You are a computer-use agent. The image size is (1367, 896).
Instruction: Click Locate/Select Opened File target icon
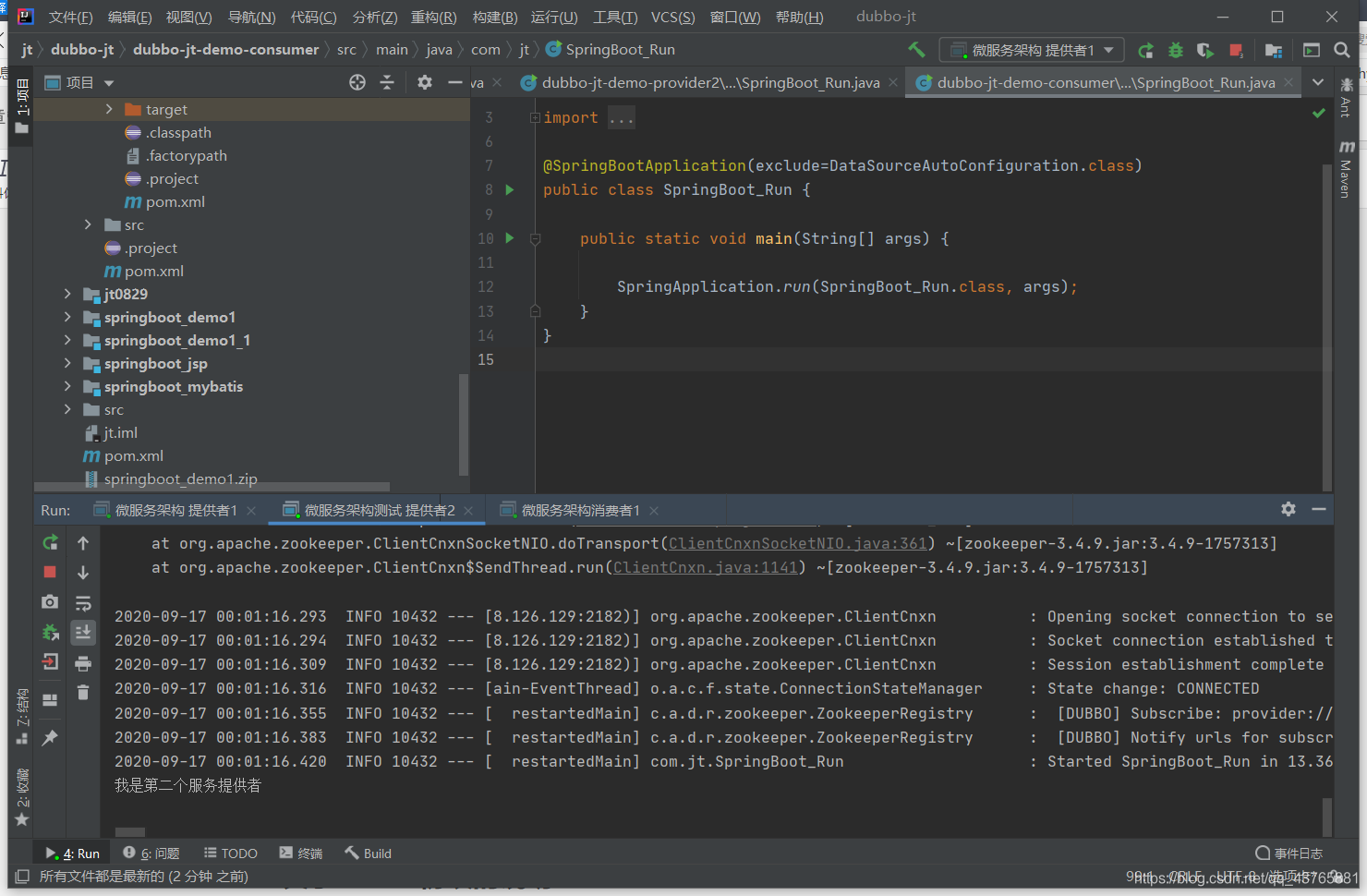click(x=357, y=82)
